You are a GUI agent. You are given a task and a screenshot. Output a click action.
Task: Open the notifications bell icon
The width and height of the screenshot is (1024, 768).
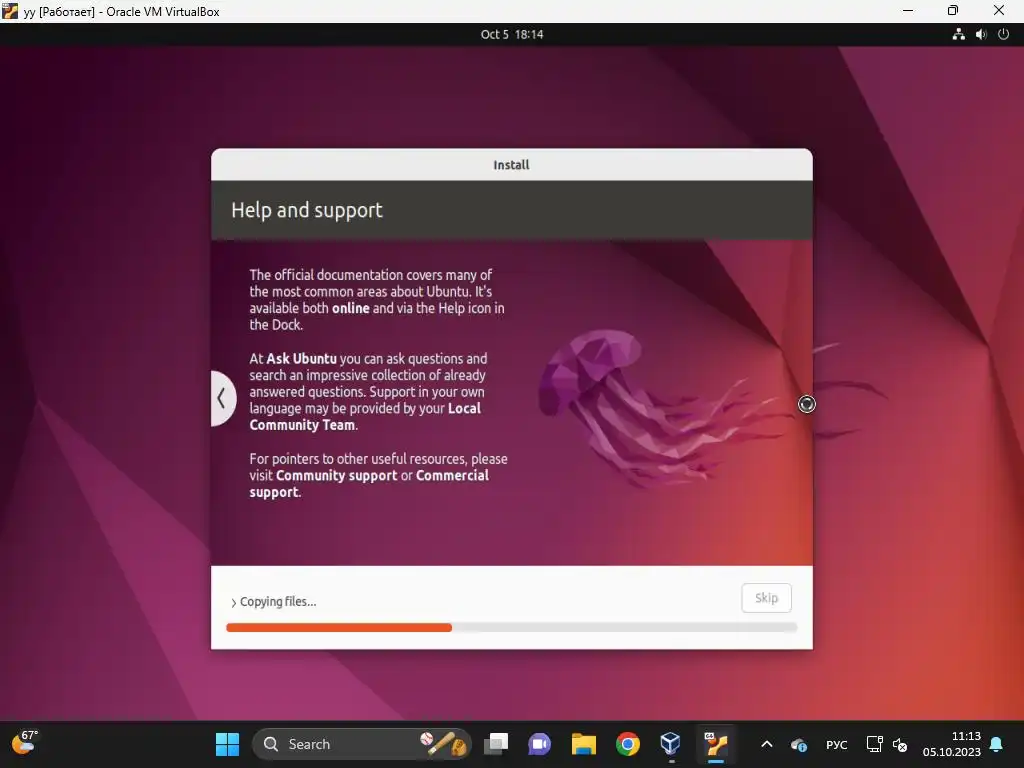point(997,744)
